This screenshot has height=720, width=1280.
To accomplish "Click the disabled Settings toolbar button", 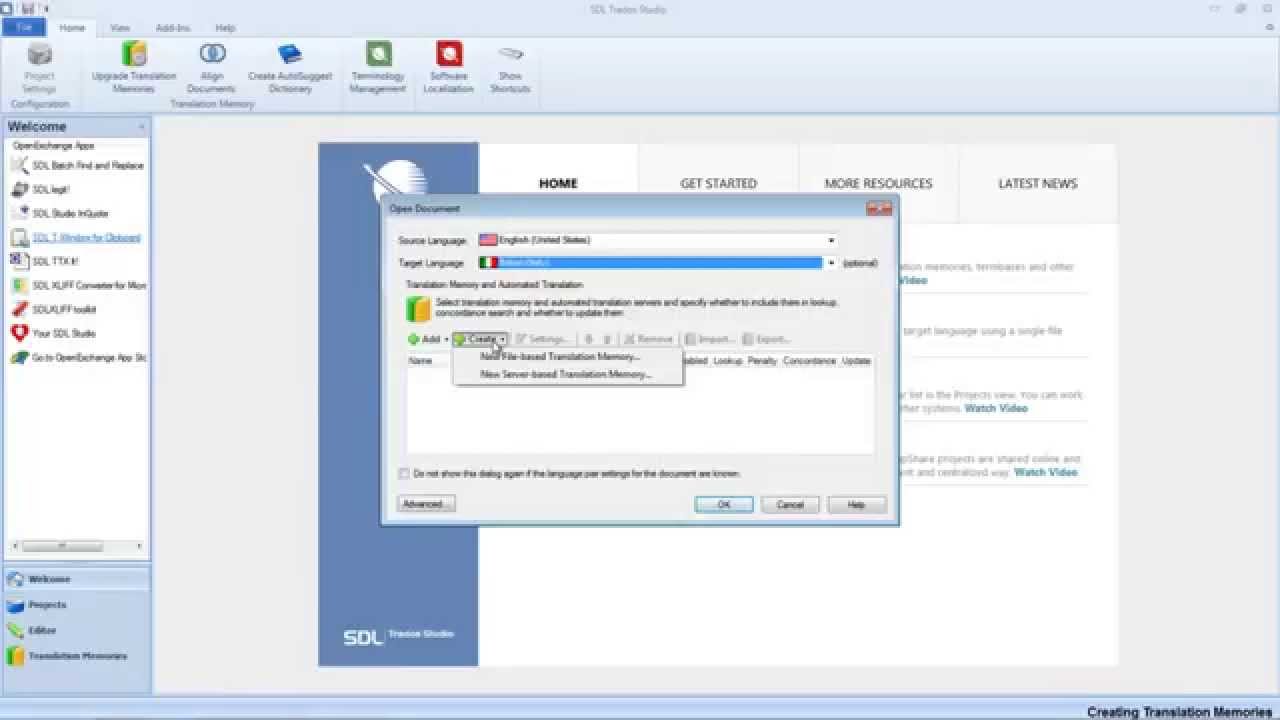I will (x=543, y=339).
